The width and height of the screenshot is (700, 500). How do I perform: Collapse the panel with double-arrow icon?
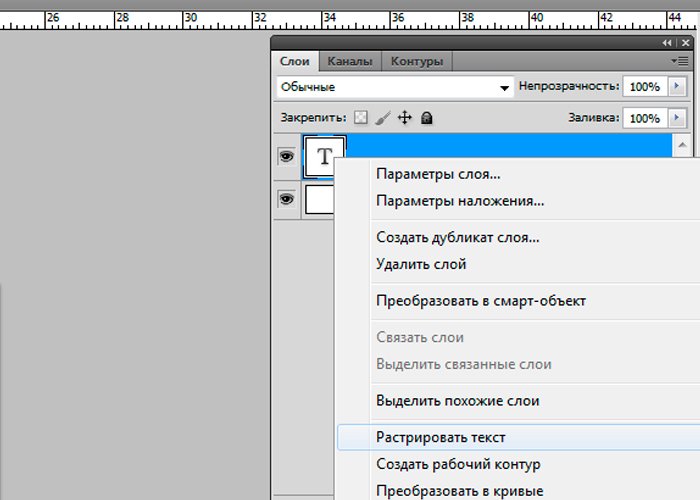click(668, 43)
